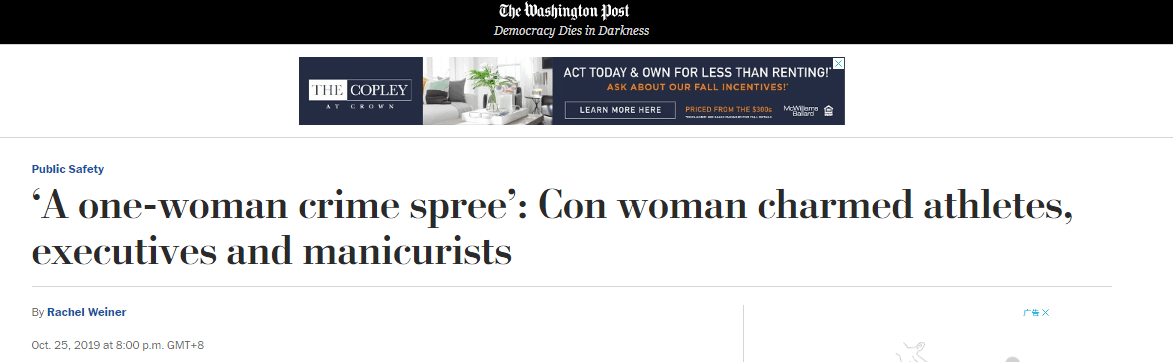Image resolution: width=1173 pixels, height=362 pixels.
Task: Click the 'AT CROWN' text under the Copley logo
Action: (361, 107)
